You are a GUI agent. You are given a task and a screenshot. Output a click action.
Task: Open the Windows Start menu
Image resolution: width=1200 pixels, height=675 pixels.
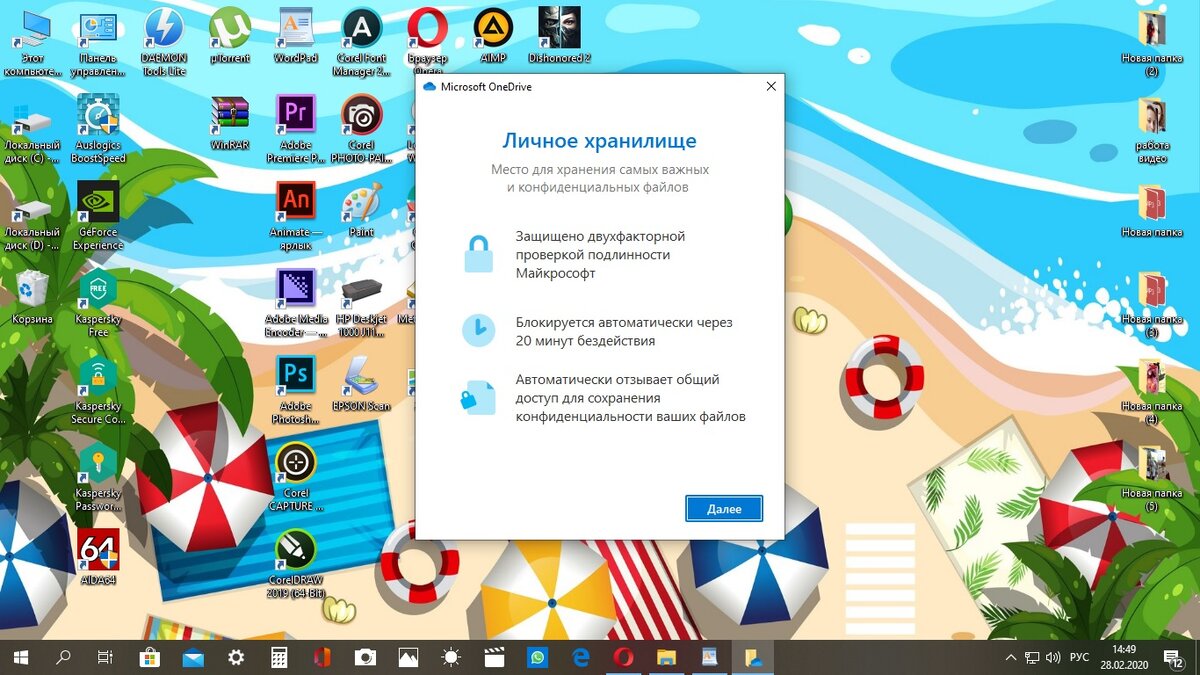click(20, 657)
